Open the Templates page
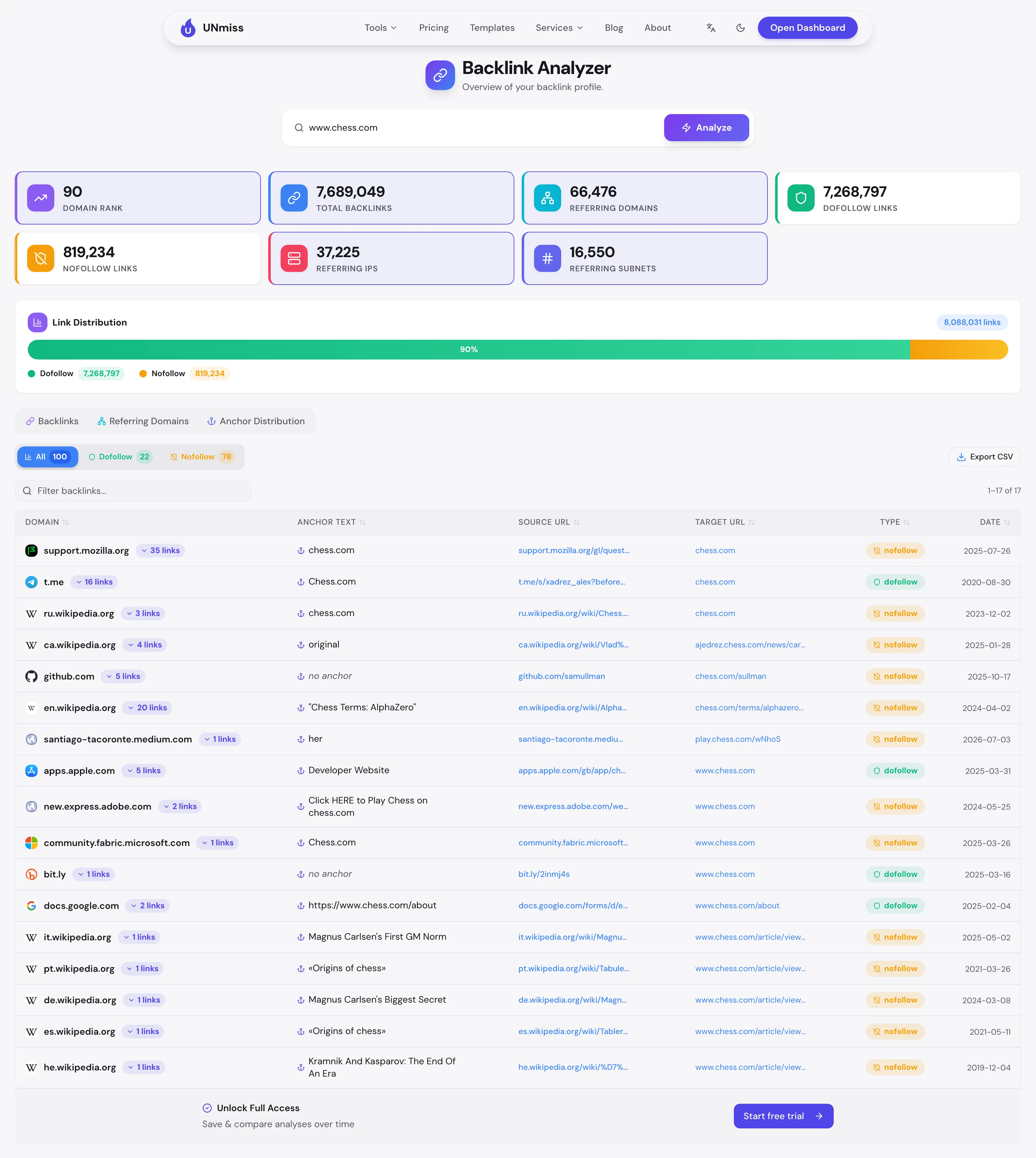The width and height of the screenshot is (1036, 1158). click(x=492, y=27)
